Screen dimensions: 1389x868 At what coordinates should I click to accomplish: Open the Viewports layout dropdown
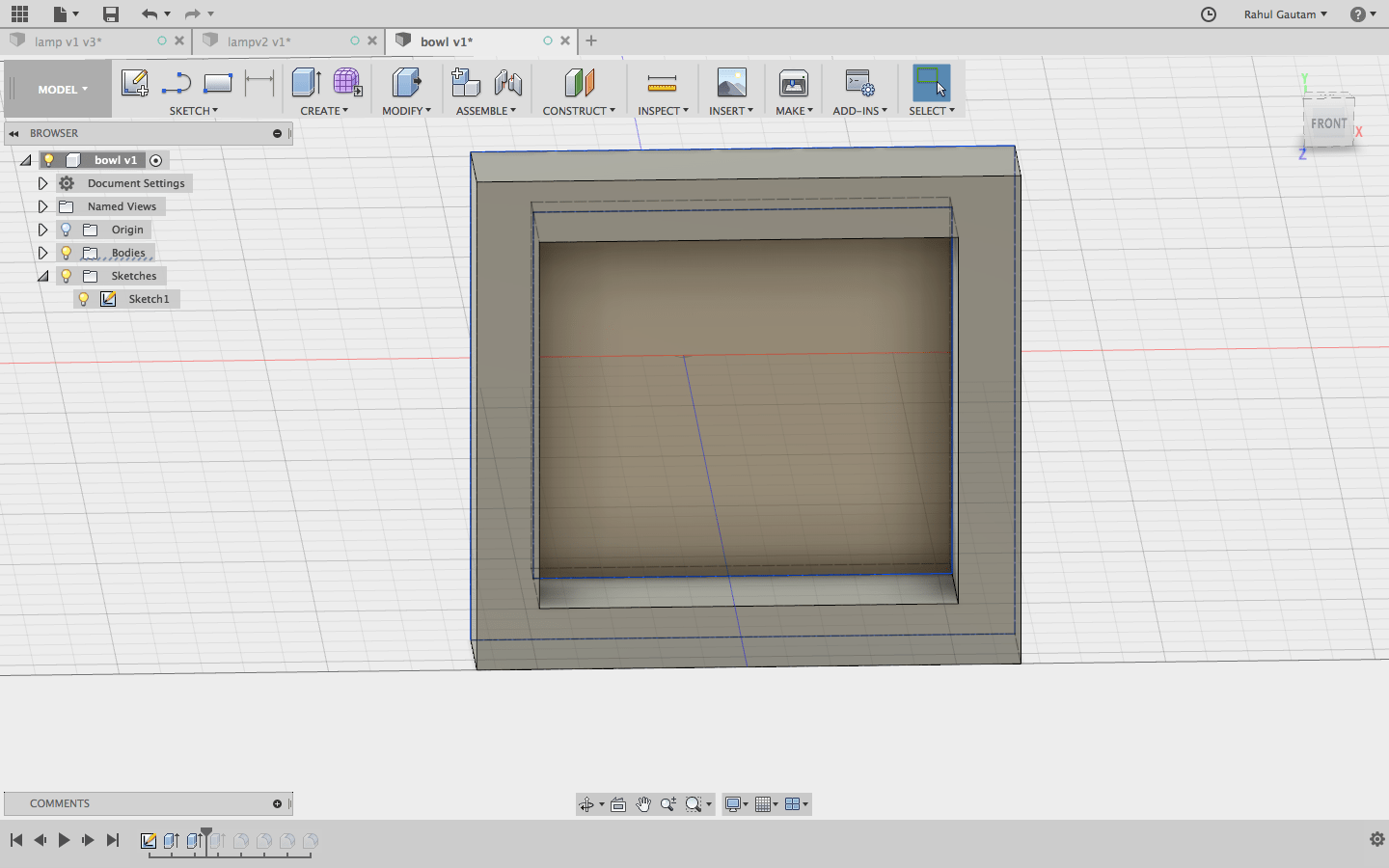797,804
